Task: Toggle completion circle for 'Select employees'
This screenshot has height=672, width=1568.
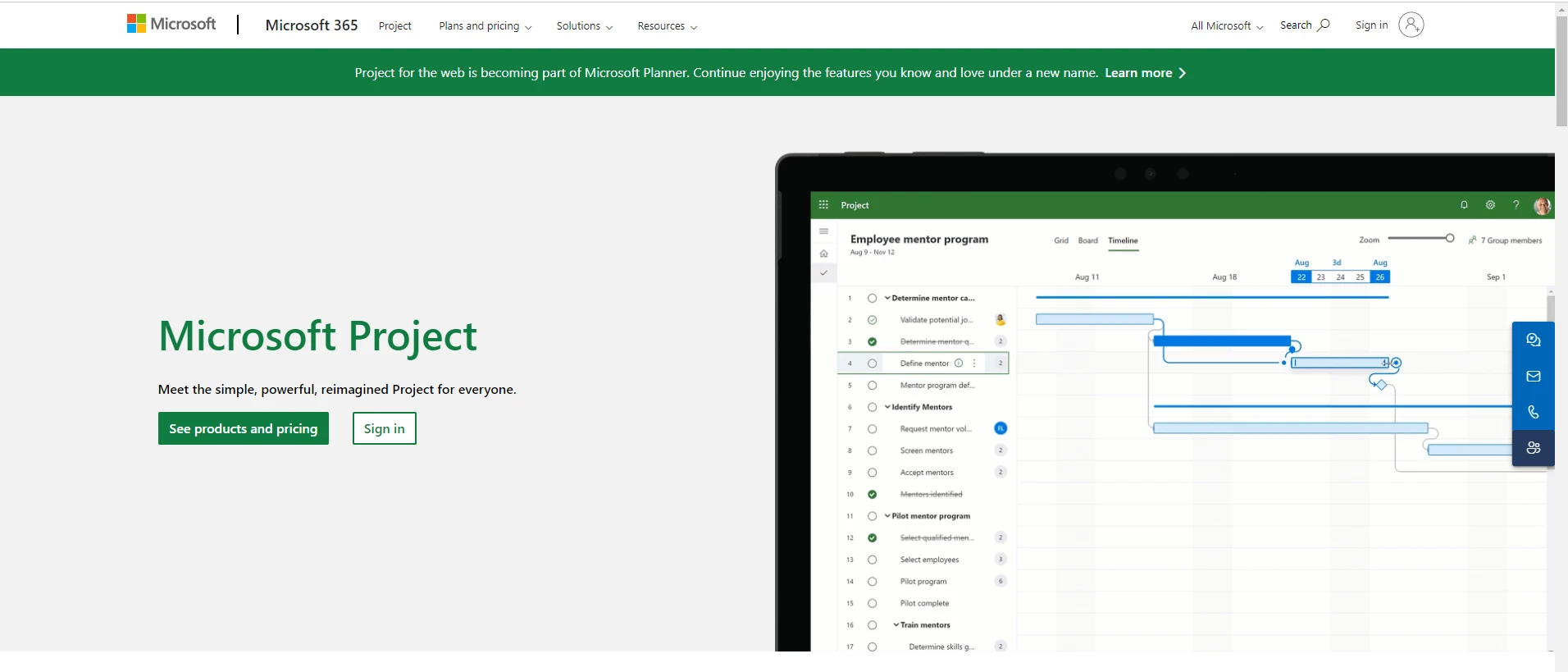Action: [x=872, y=560]
